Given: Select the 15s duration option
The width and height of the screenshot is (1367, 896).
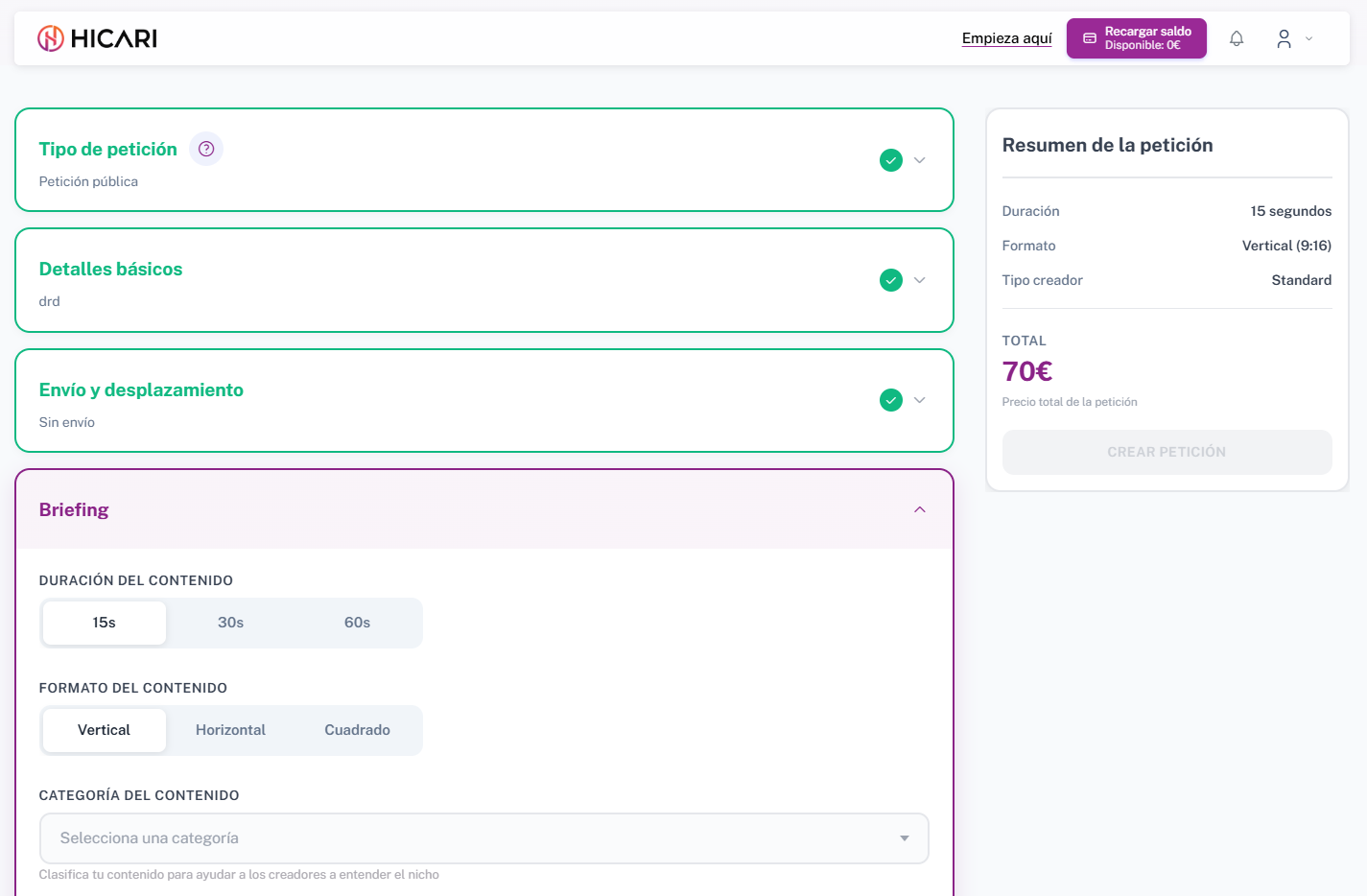Looking at the screenshot, I should click(105, 623).
